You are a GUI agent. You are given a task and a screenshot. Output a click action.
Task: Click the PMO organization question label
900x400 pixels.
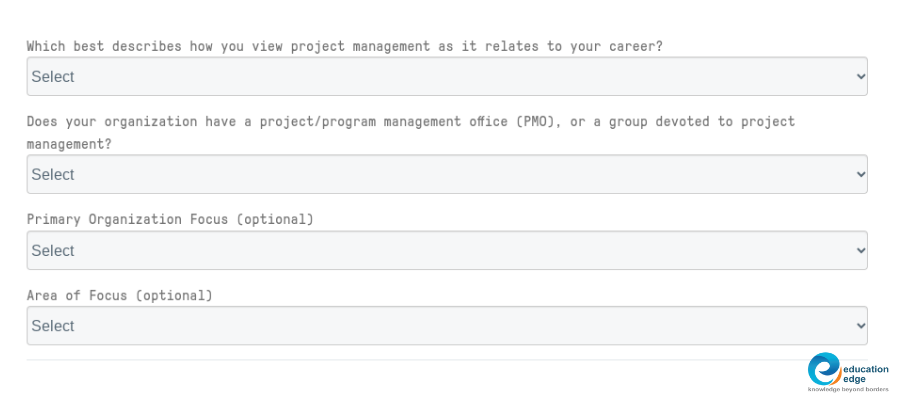click(410, 122)
